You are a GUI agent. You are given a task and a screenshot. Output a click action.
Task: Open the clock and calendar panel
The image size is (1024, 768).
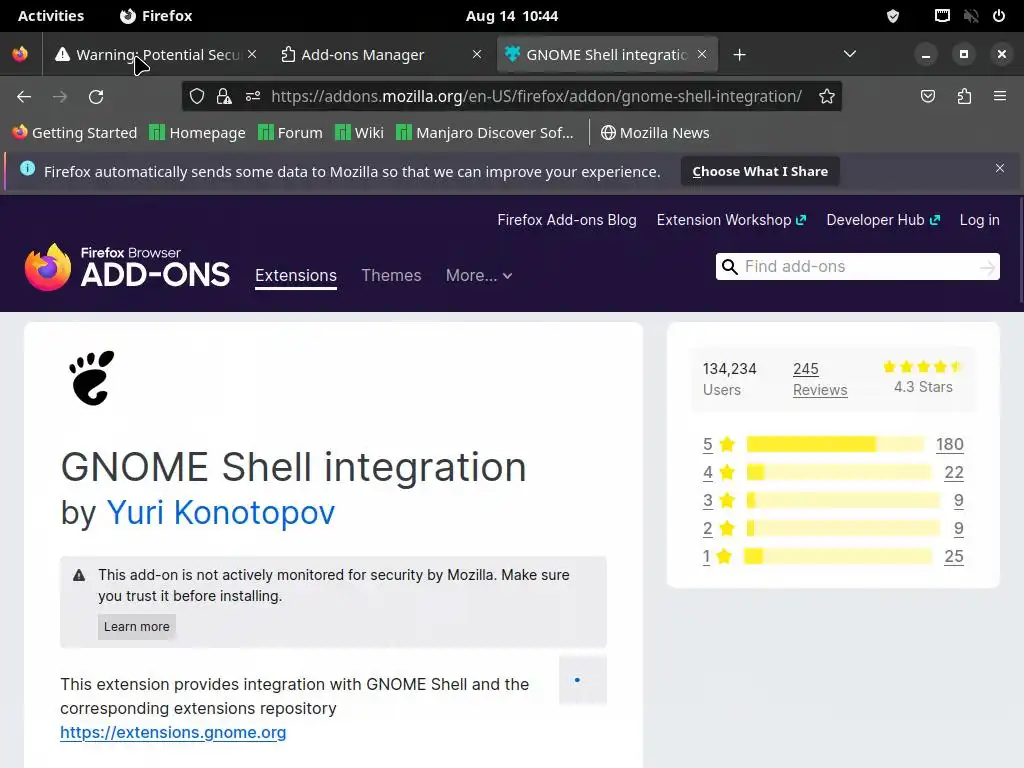pos(512,16)
